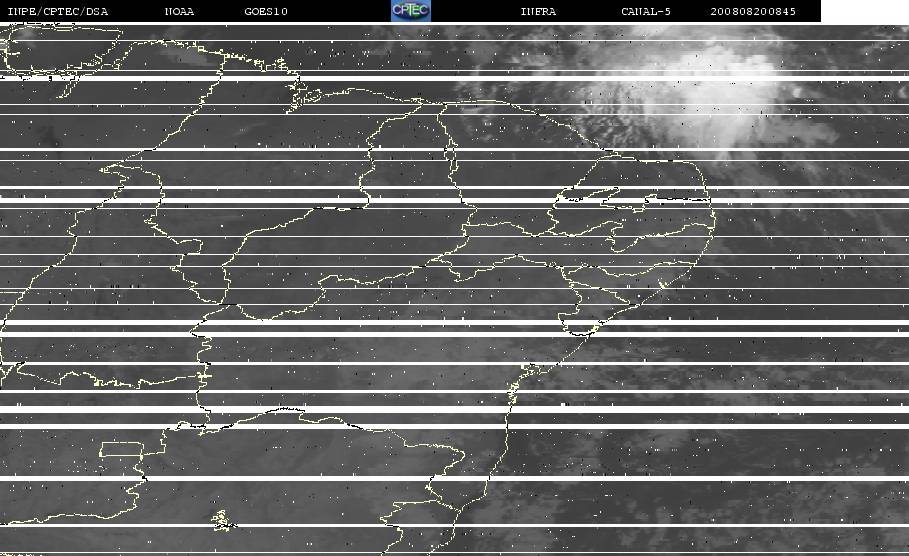Click the GOES10 satellite label
Viewport: 909px width, 556px height.
[x=266, y=11]
